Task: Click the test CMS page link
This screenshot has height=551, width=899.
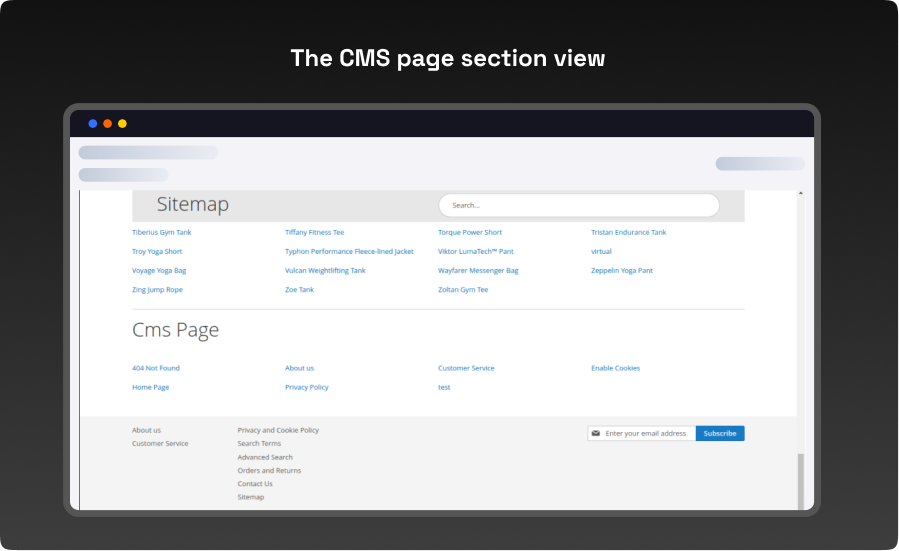Action: [444, 387]
